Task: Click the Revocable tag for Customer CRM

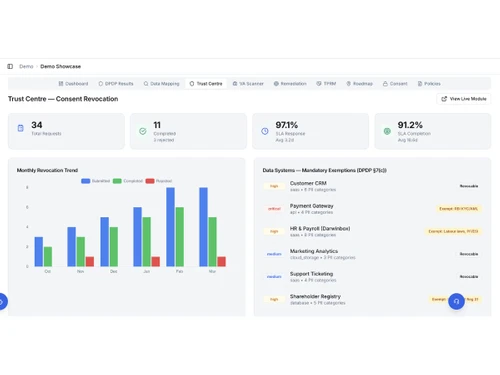Action: point(469,186)
